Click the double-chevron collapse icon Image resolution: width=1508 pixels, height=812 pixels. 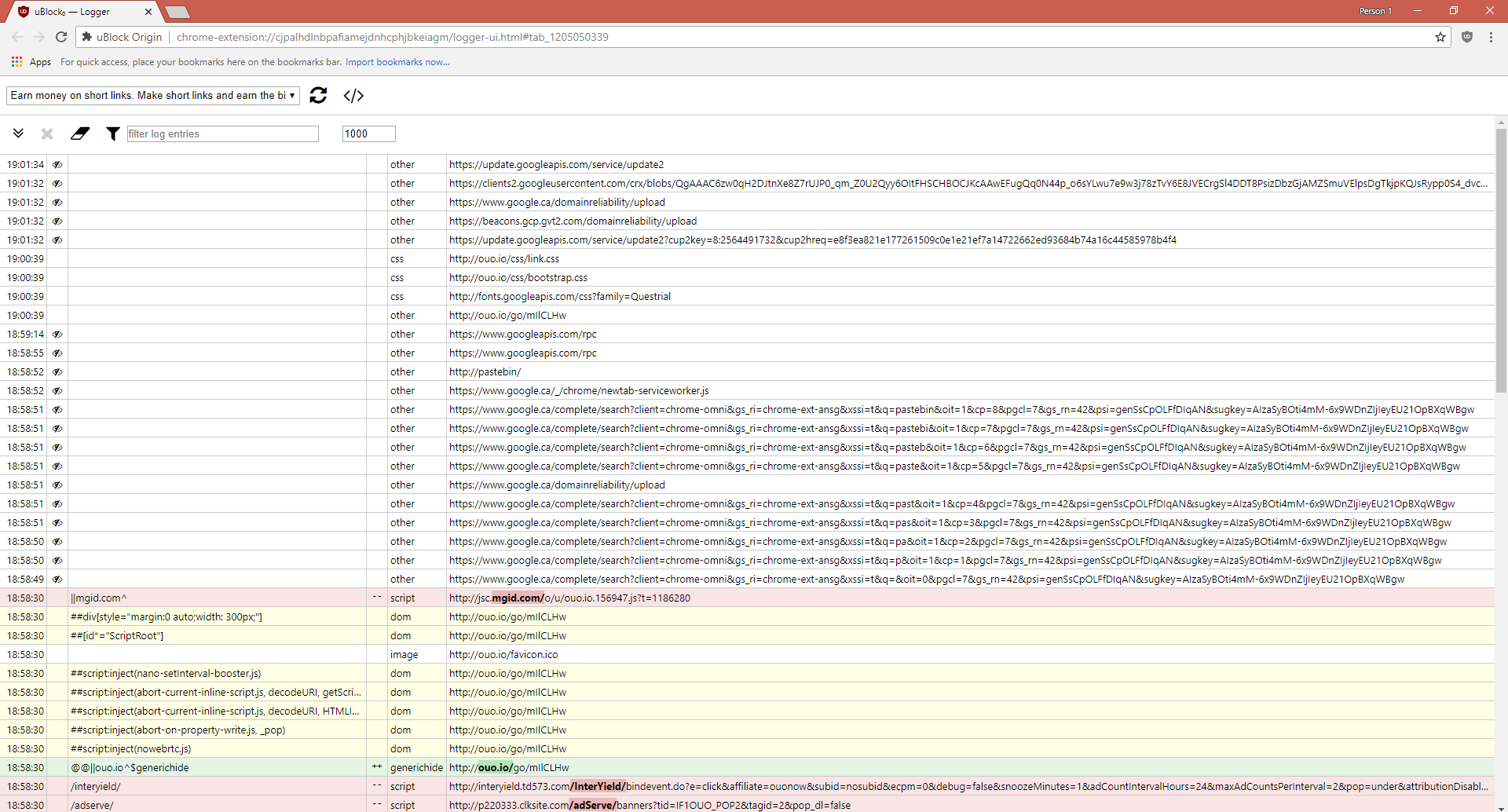pyautogui.click(x=19, y=133)
